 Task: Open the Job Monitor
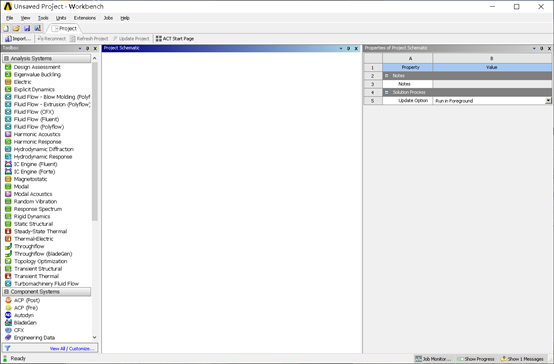click(x=433, y=359)
